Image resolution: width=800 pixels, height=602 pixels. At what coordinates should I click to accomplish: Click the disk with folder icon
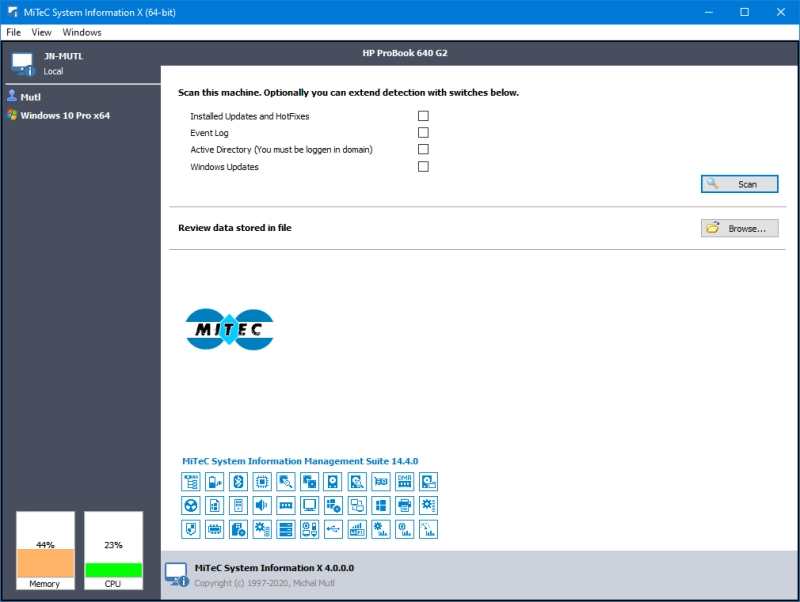pyautogui.click(x=429, y=482)
